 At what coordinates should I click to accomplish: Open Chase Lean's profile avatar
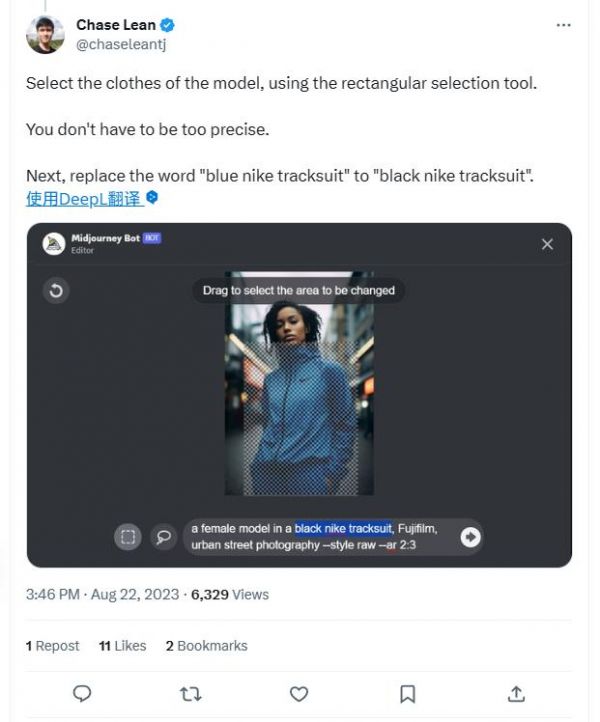(45, 34)
